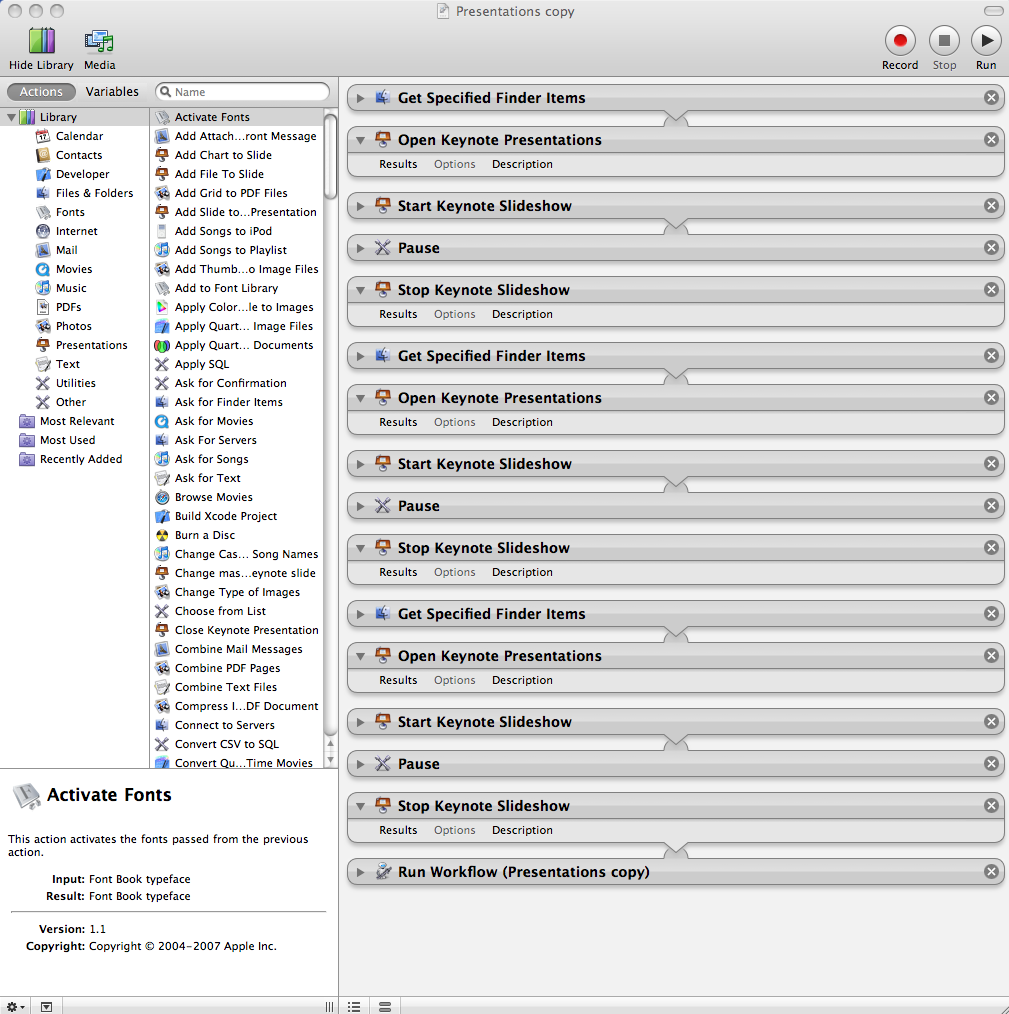Switch to the Variables tab
This screenshot has width=1009, height=1014.
112,92
